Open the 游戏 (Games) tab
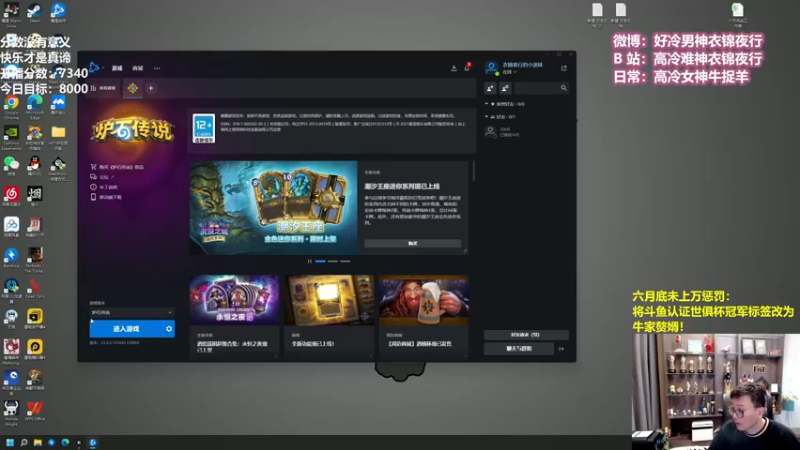This screenshot has width=800, height=450. pyautogui.click(x=117, y=68)
